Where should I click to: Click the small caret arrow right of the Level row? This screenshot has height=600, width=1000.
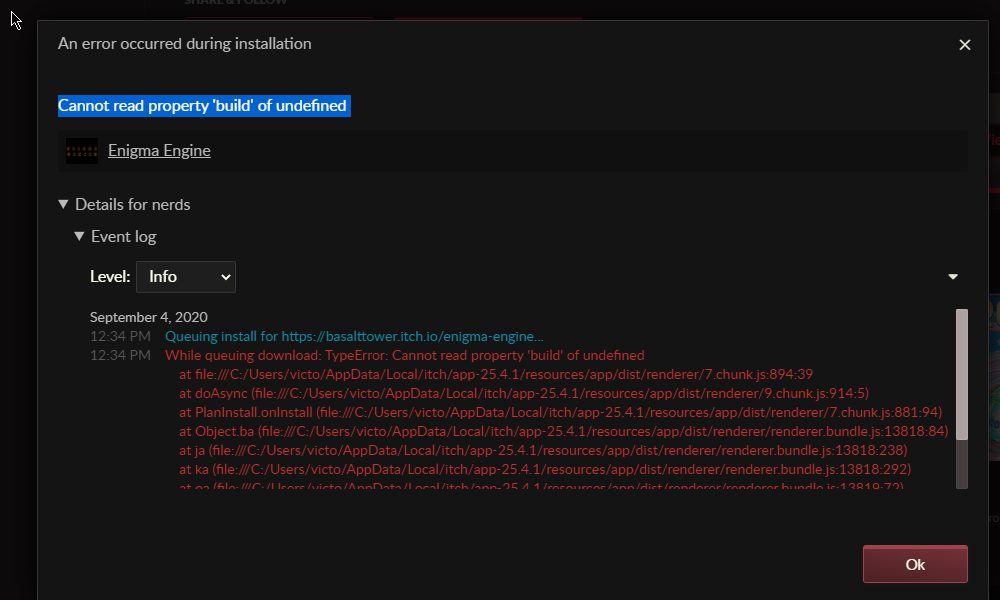coord(953,277)
